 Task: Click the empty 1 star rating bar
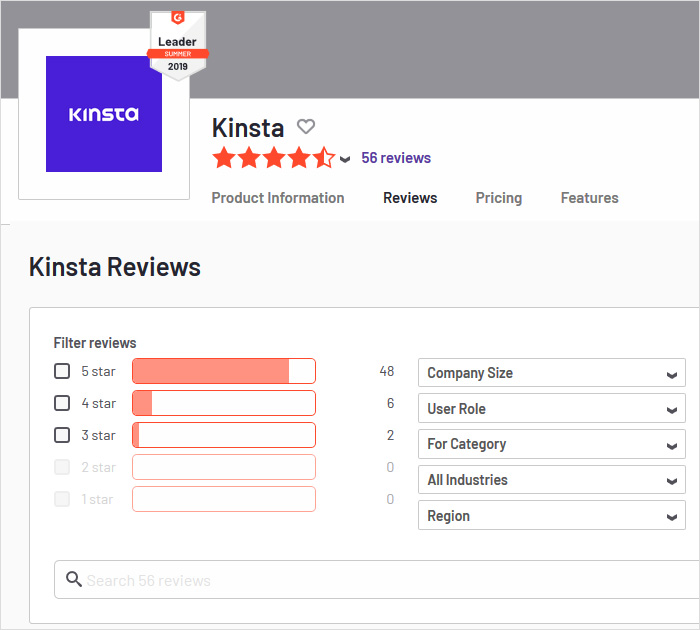(x=224, y=499)
